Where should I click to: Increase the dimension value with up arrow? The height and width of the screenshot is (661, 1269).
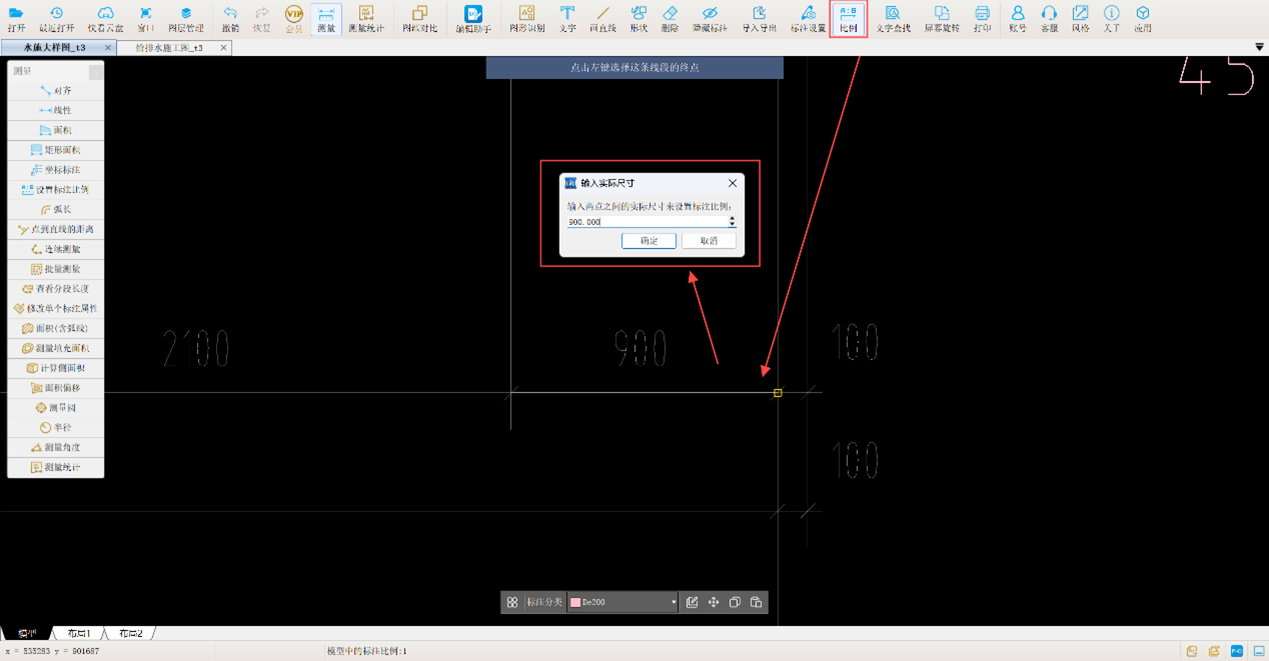[732, 218]
